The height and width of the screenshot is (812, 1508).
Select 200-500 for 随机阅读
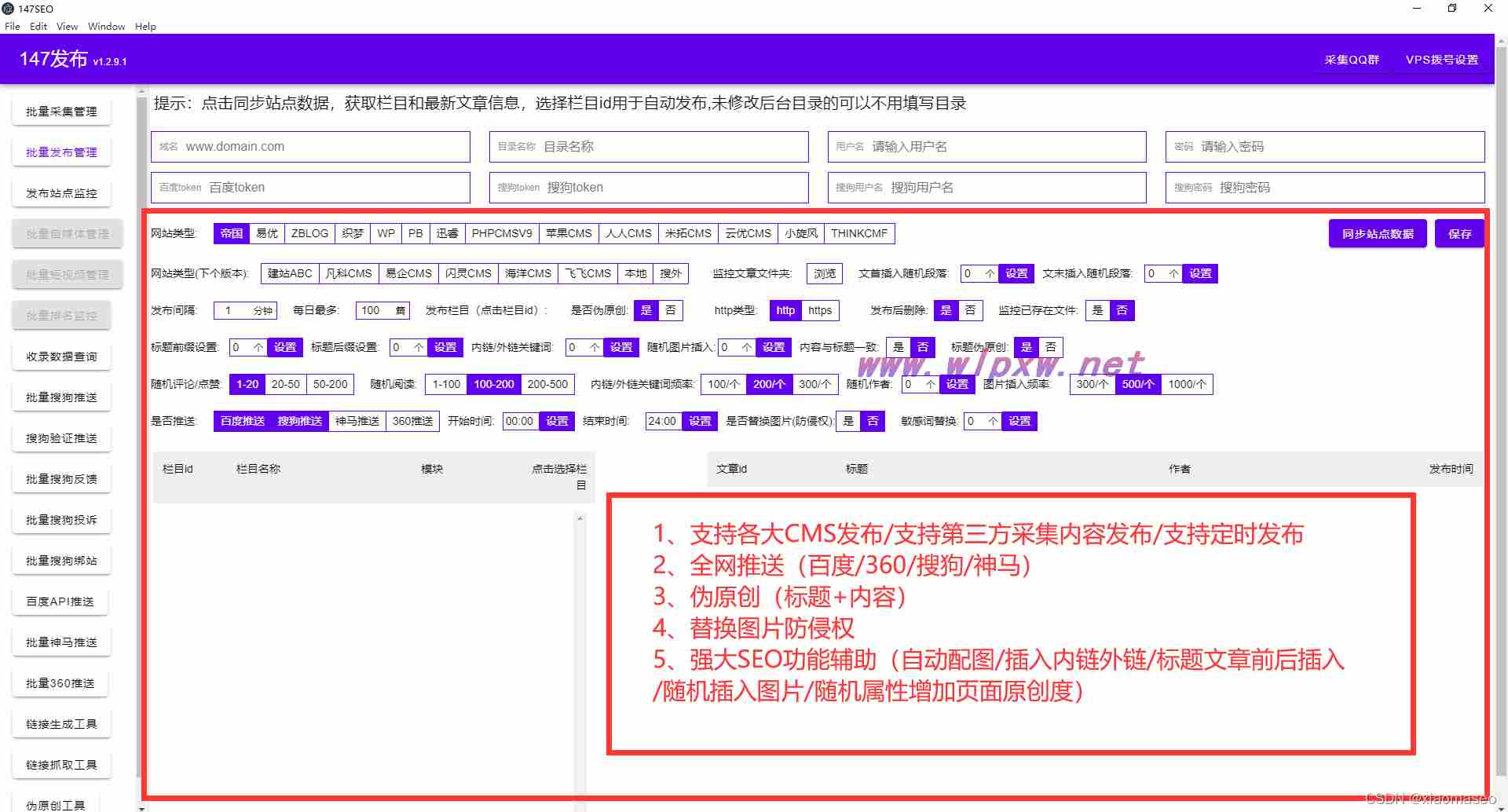[x=547, y=384]
